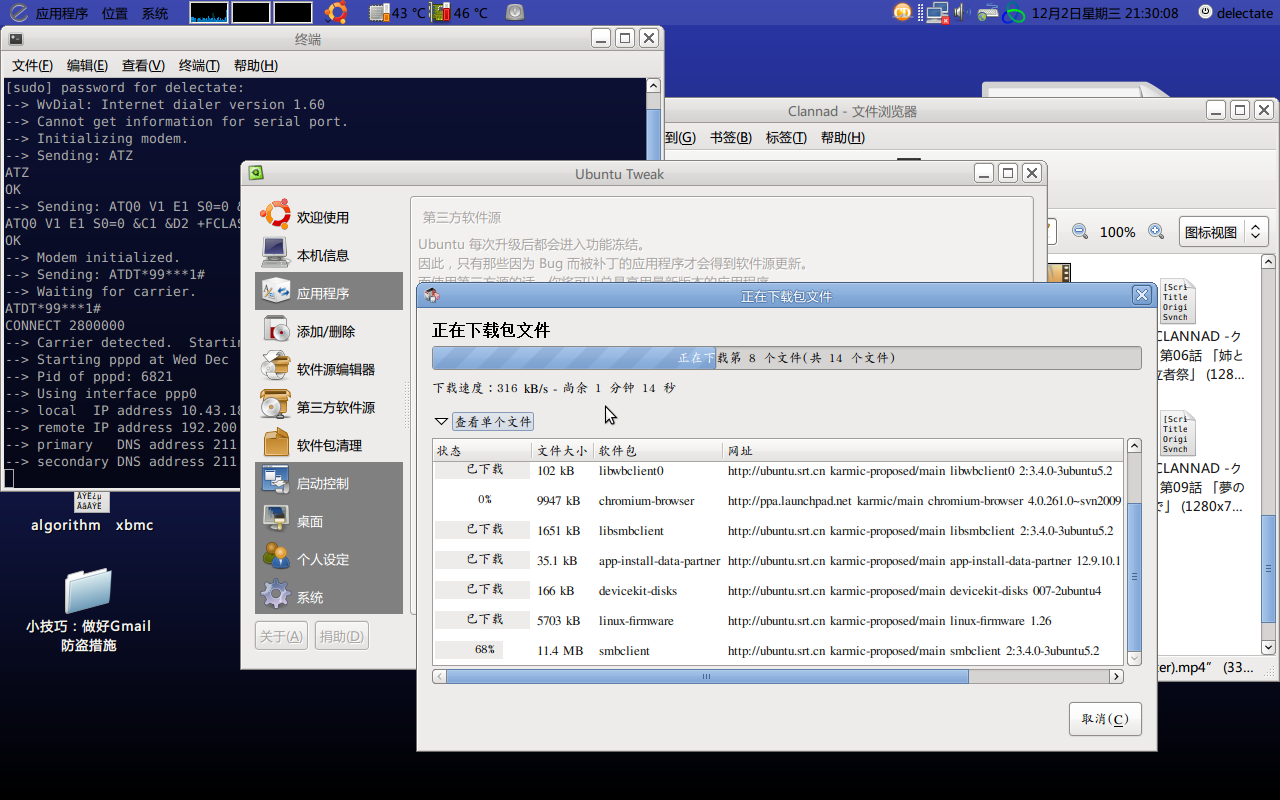Select the CLANNAD 第06話 subtitle file icon
Viewport: 1280px width, 800px height.
tap(1177, 301)
